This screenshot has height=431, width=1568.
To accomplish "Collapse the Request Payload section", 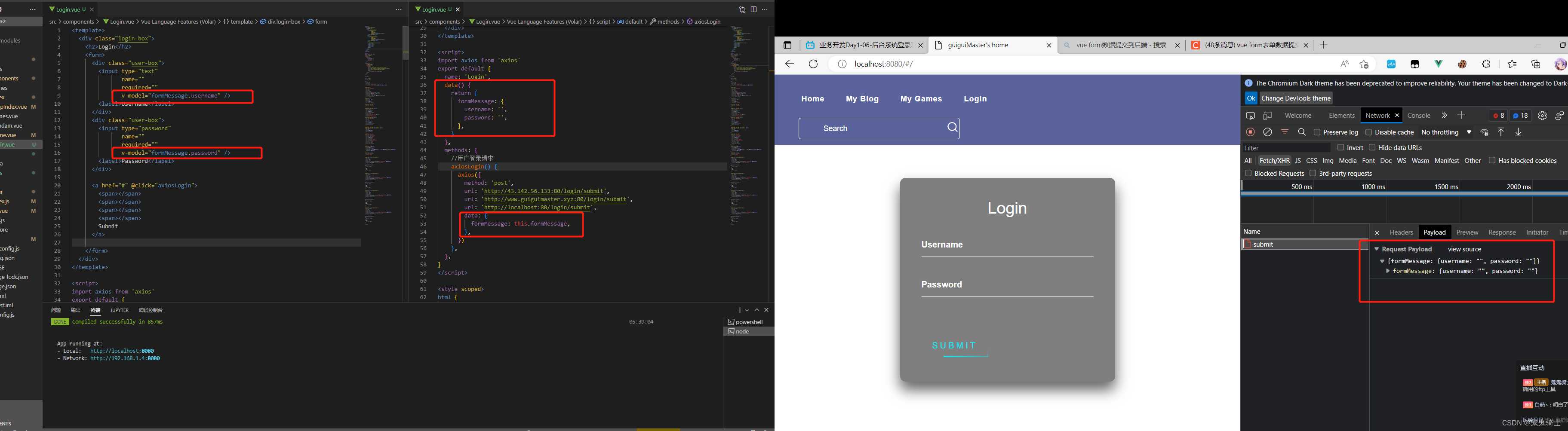I will 1376,249.
